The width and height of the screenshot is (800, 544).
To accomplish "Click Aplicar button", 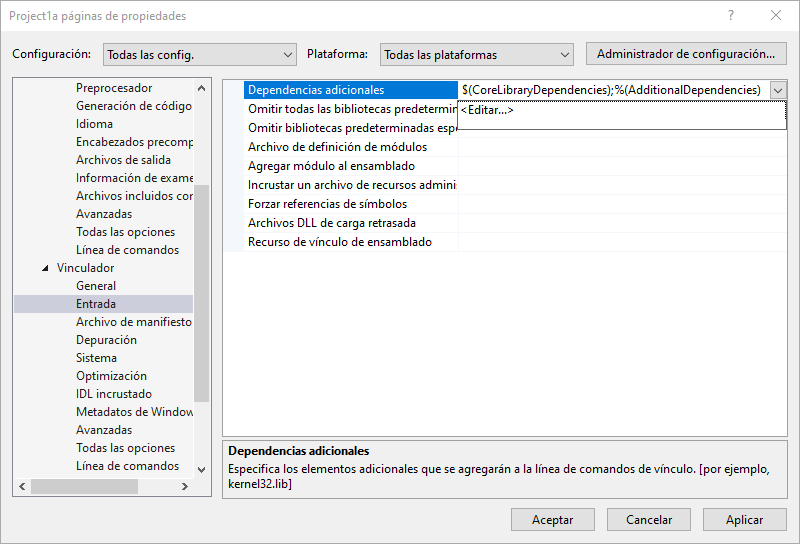I will pos(744,520).
